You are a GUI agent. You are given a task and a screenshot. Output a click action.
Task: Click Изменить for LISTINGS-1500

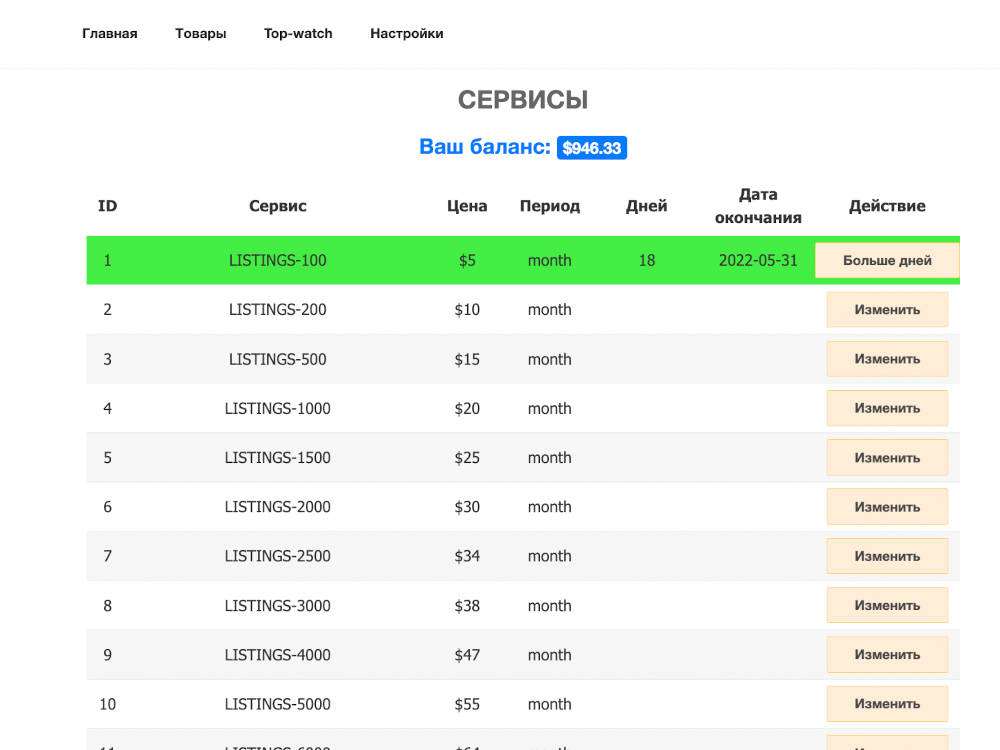pos(887,457)
